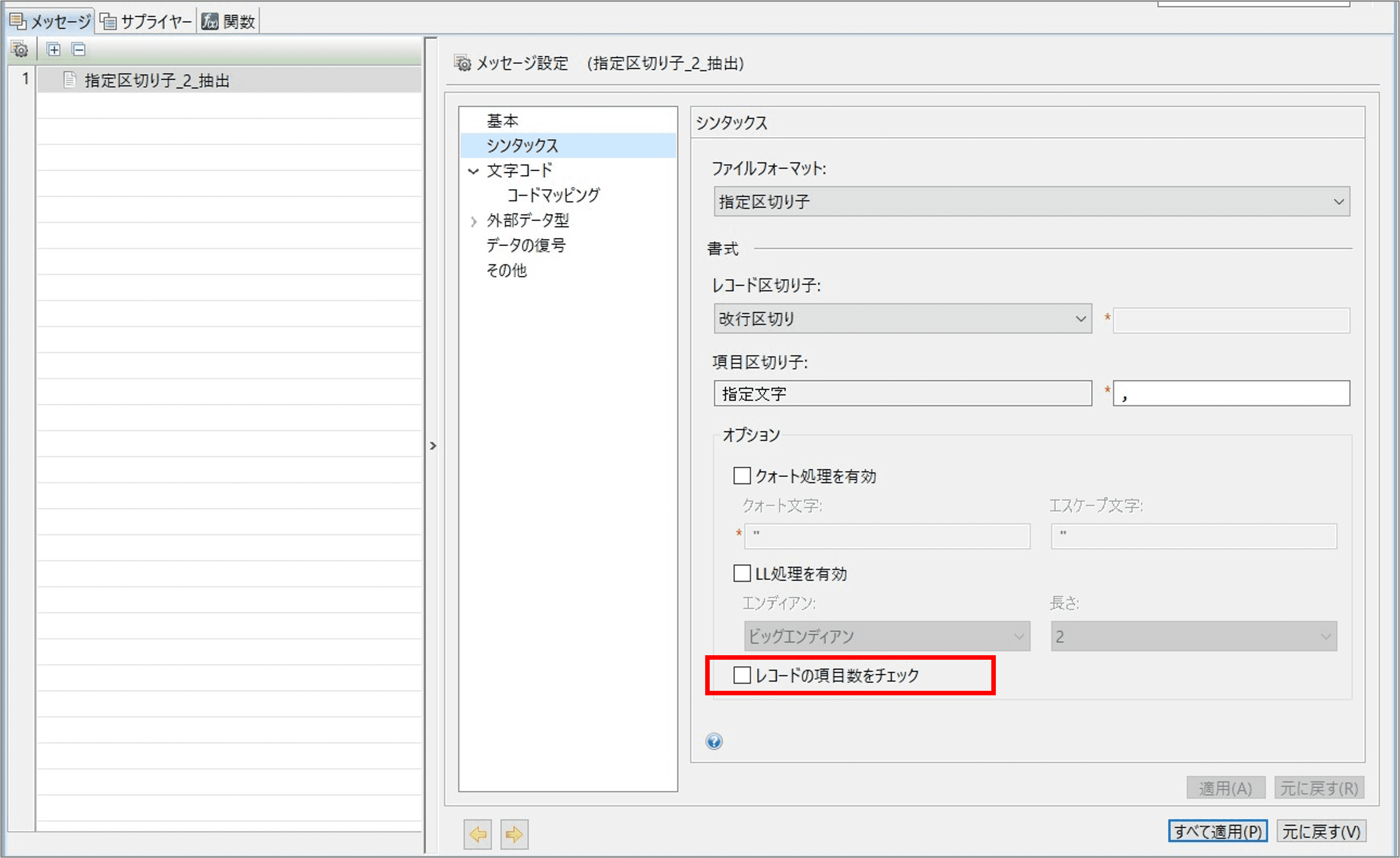The width and height of the screenshot is (1400, 858).
Task: Click the すべて適用(P) button
Action: tap(1217, 831)
